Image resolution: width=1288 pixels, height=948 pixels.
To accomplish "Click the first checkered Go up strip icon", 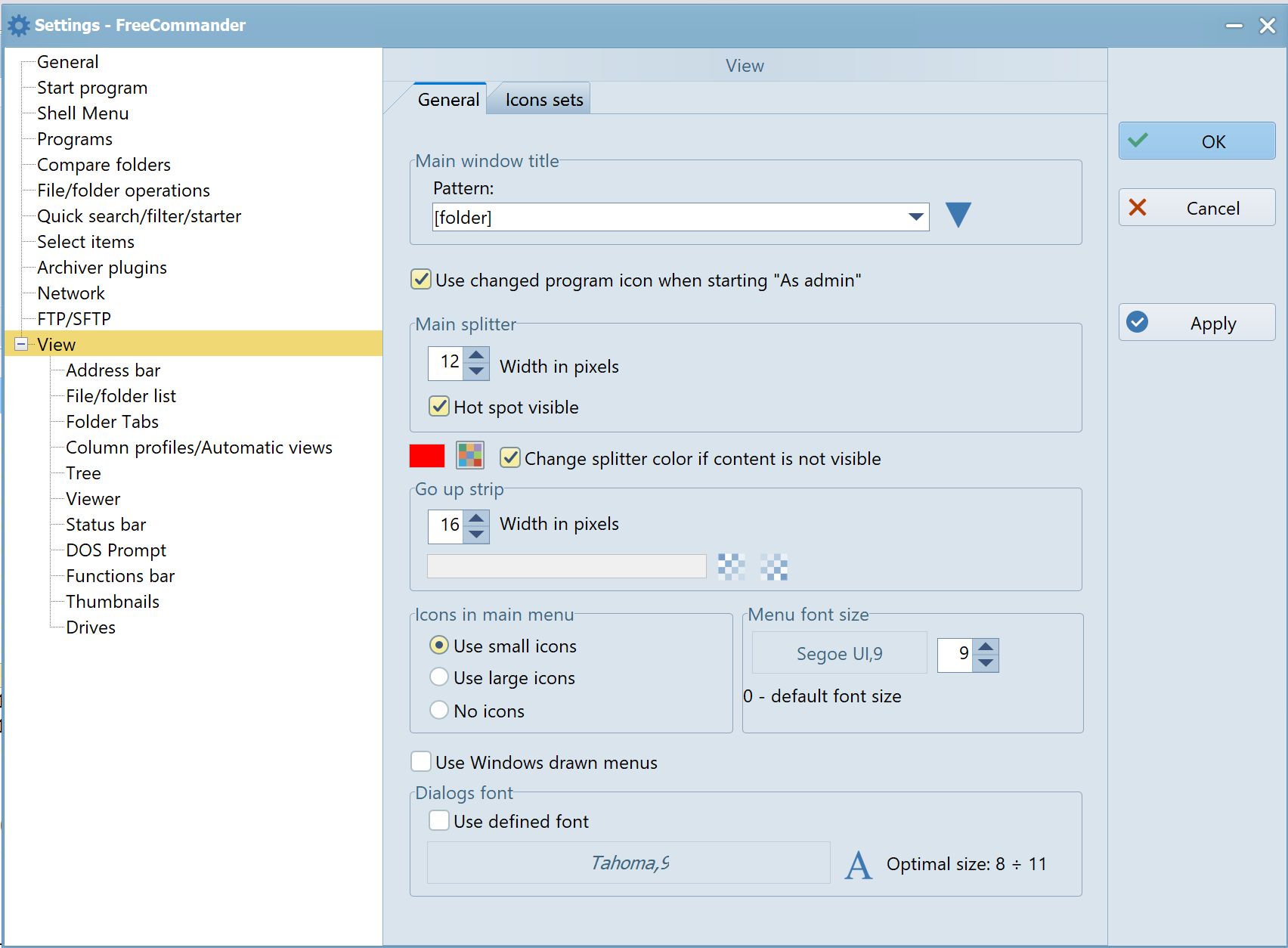I will [x=731, y=566].
